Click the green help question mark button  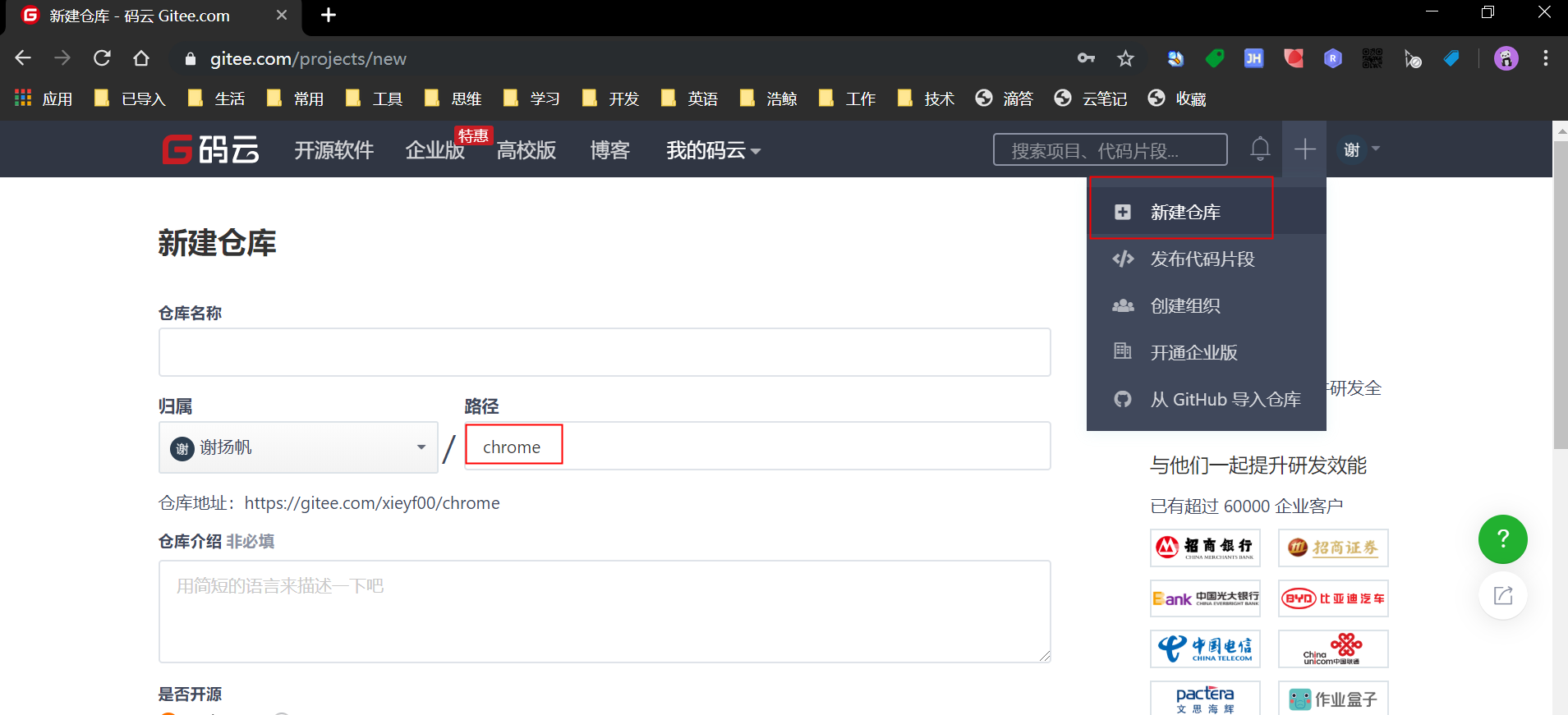[1502, 539]
